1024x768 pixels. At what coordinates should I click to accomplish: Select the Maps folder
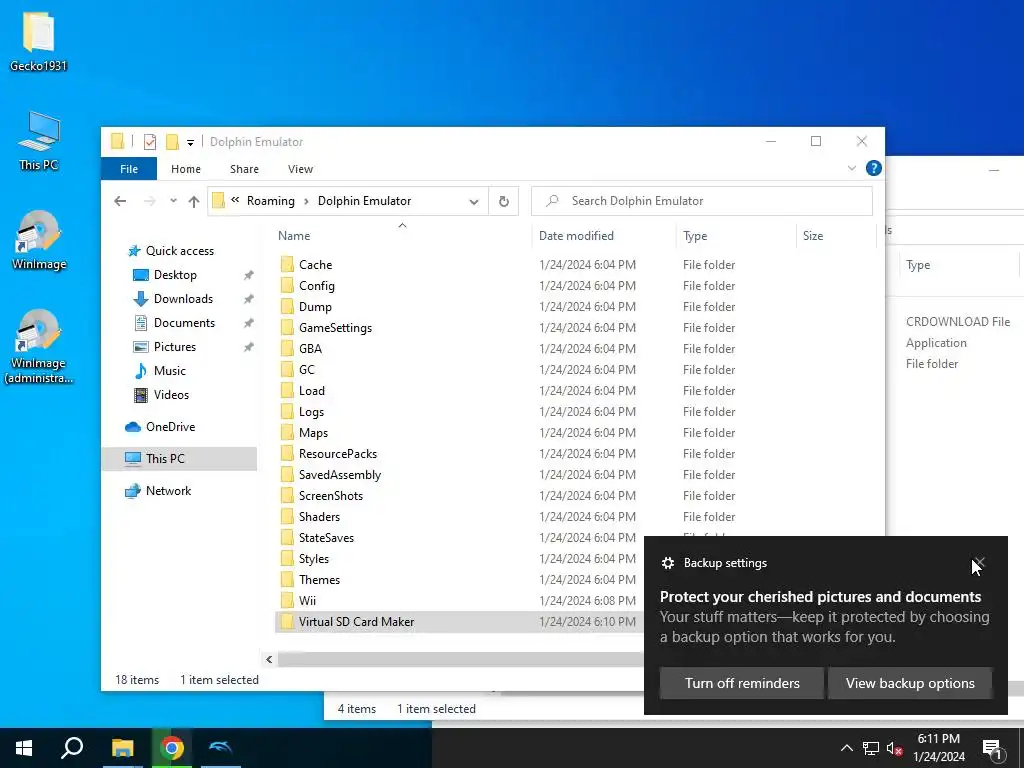click(x=313, y=433)
